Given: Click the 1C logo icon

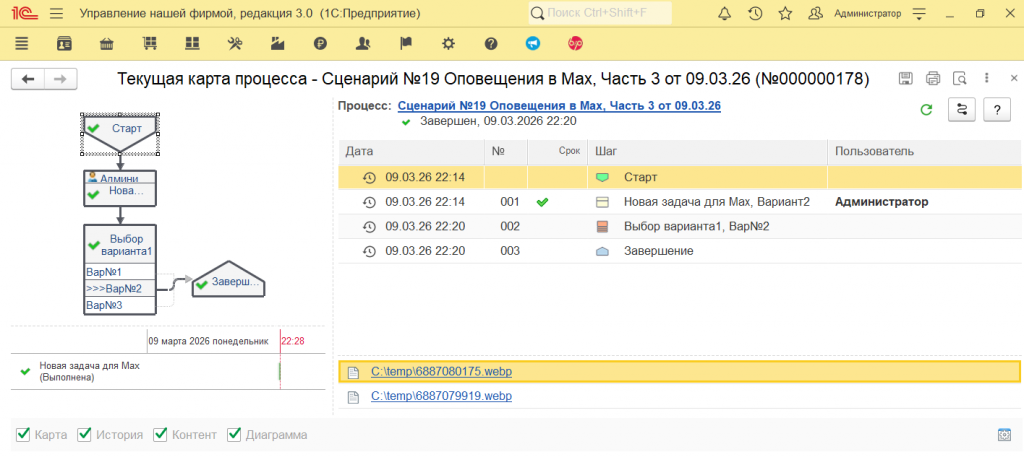Looking at the screenshot, I should point(25,13).
